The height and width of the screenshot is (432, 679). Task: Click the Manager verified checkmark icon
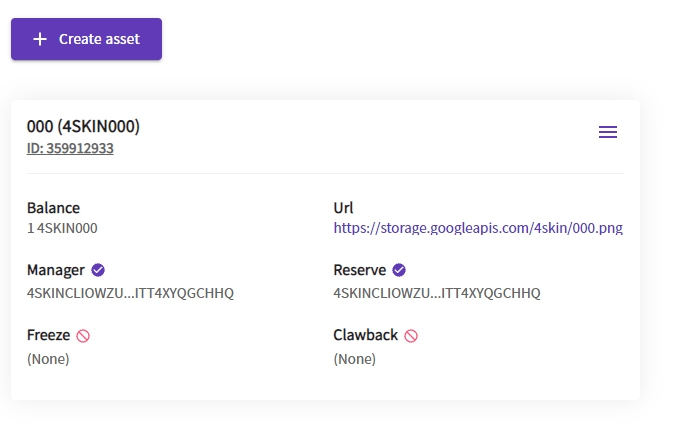tap(98, 270)
